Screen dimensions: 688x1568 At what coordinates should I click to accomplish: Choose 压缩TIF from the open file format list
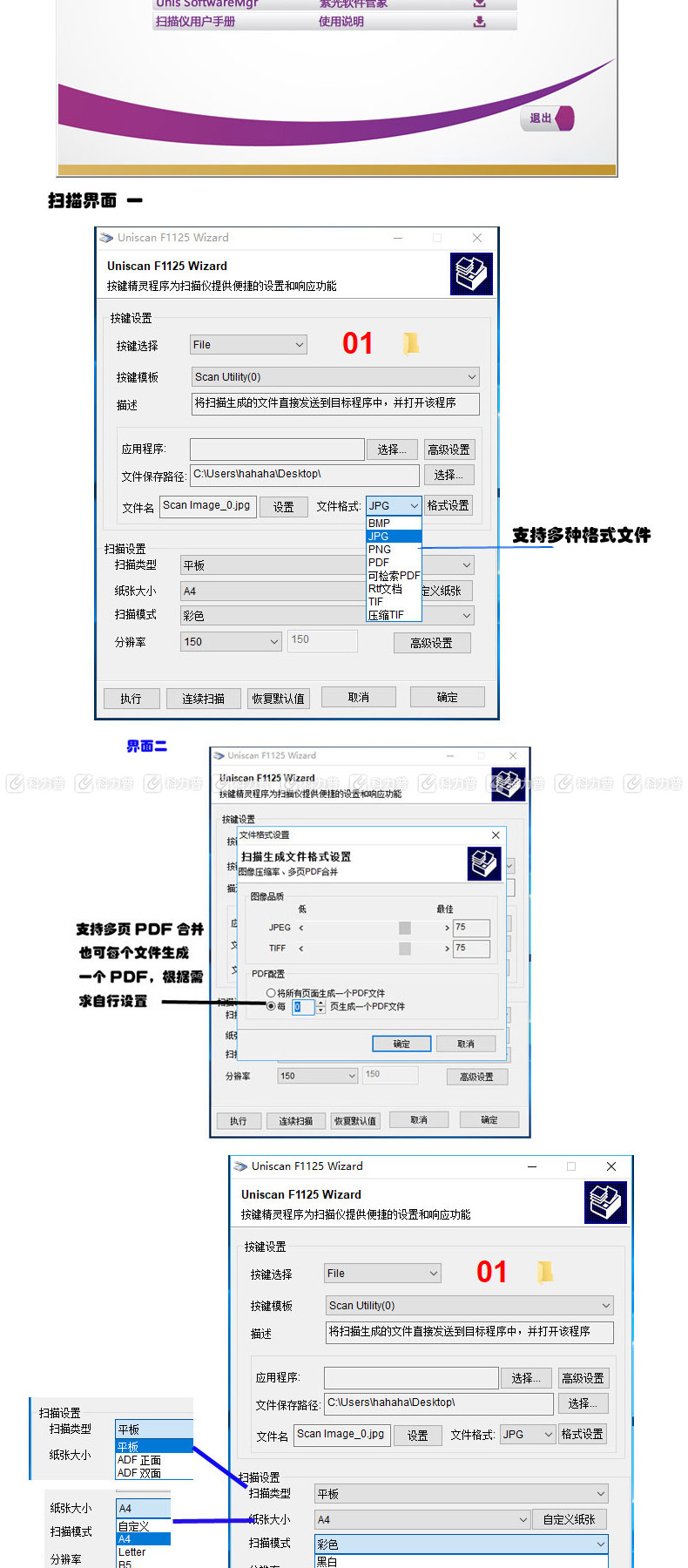pos(394,615)
